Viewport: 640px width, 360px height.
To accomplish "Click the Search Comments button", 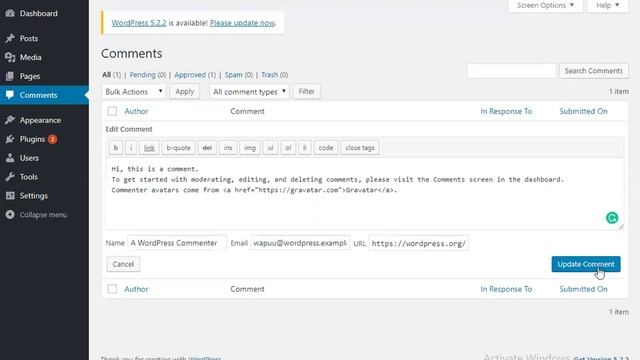I will pyautogui.click(x=593, y=71).
